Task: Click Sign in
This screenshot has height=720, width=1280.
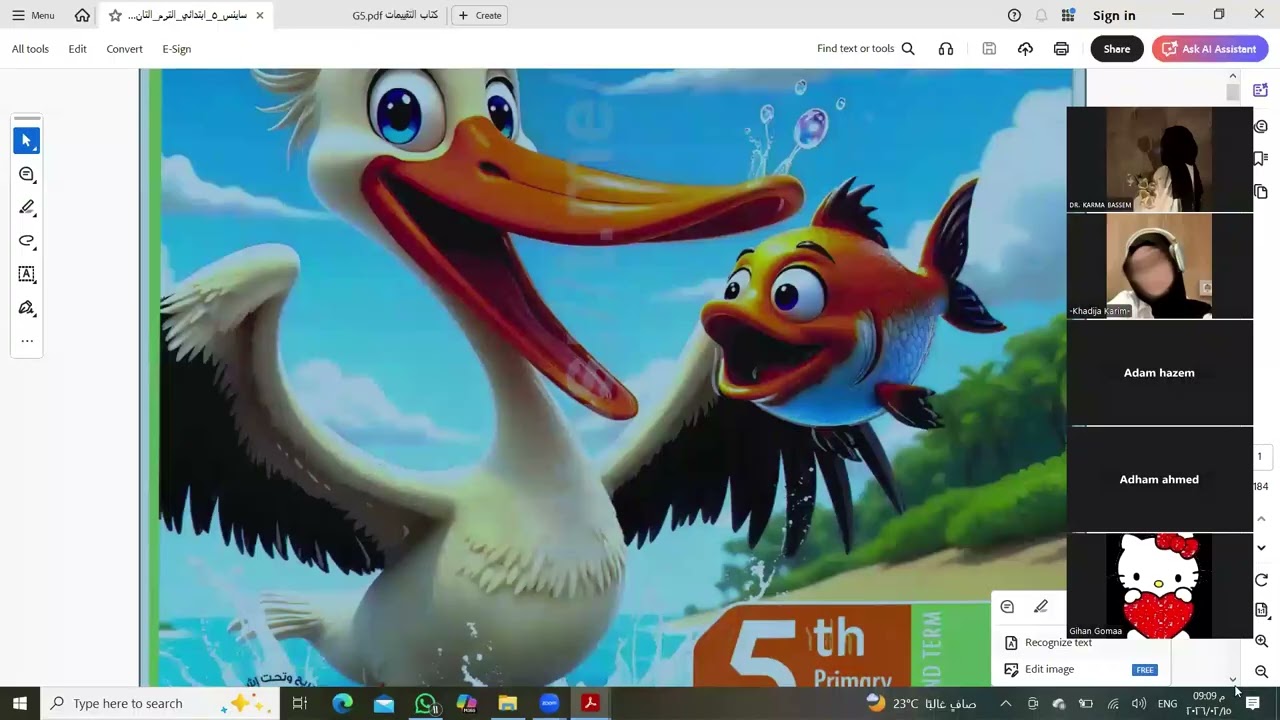Action: tap(1114, 15)
